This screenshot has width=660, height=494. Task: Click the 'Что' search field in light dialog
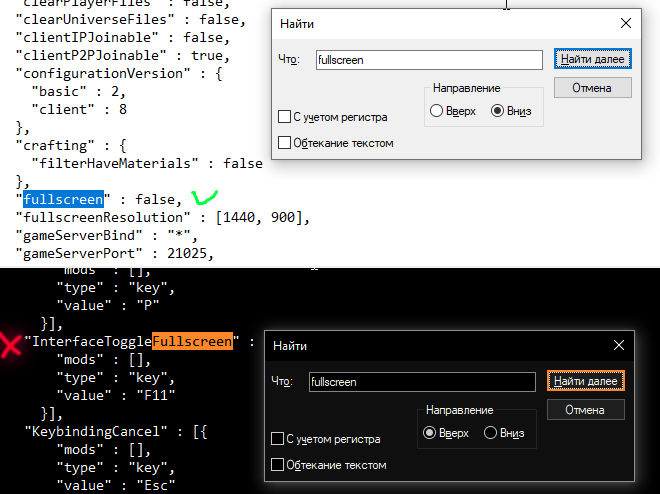point(429,60)
